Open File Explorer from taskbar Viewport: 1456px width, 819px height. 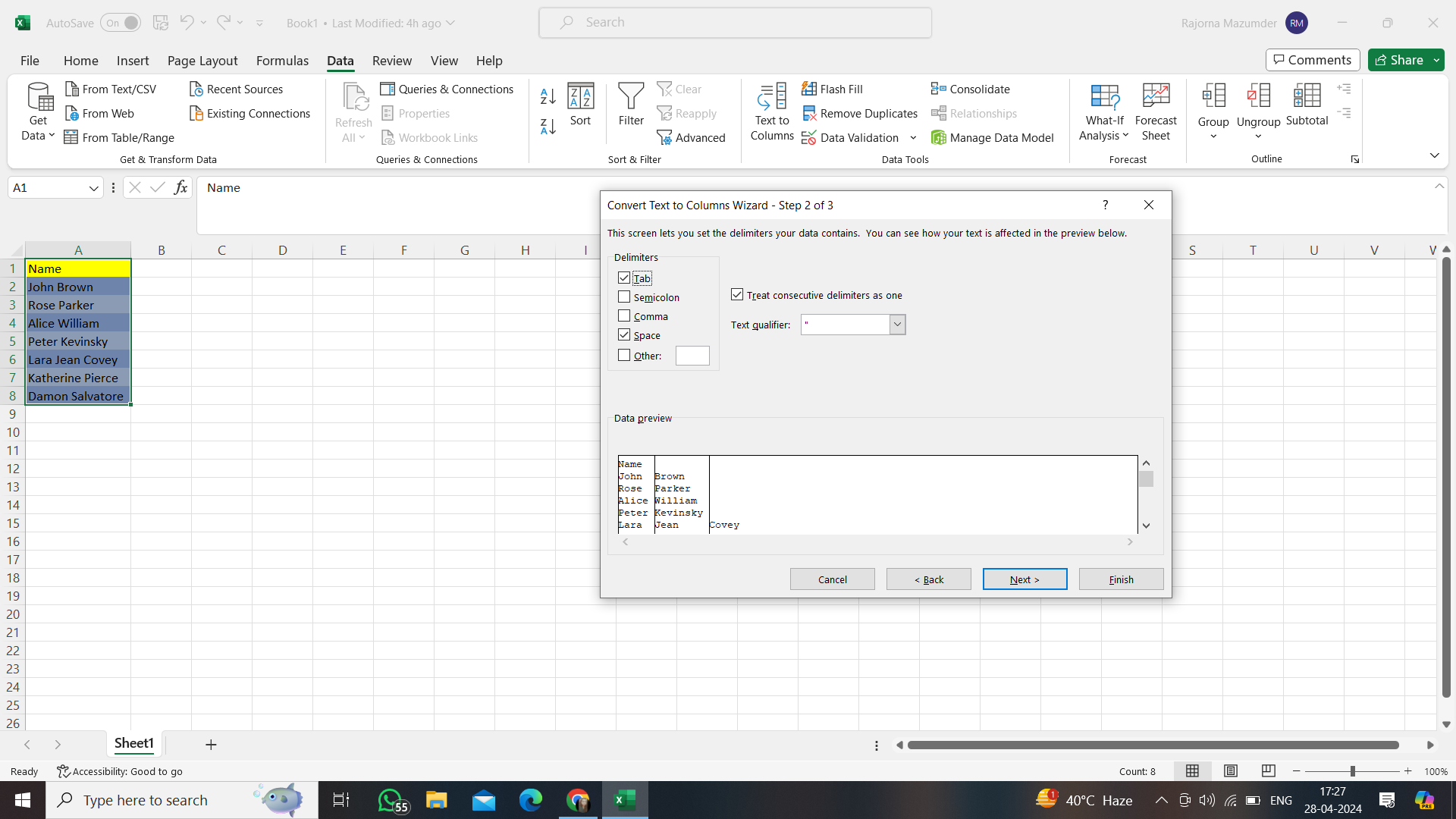436,800
